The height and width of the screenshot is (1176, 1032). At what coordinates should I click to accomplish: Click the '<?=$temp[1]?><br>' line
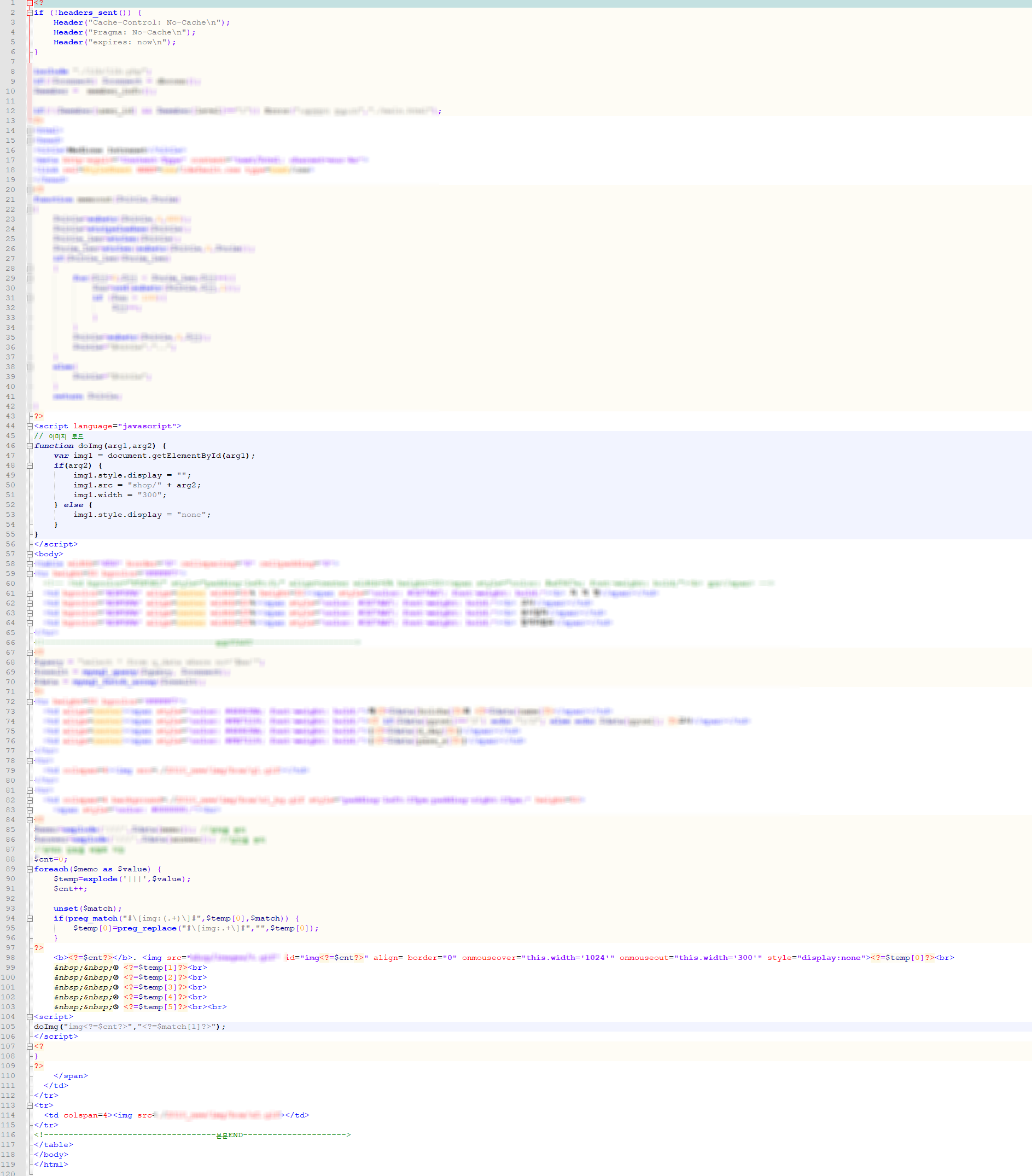[131, 968]
